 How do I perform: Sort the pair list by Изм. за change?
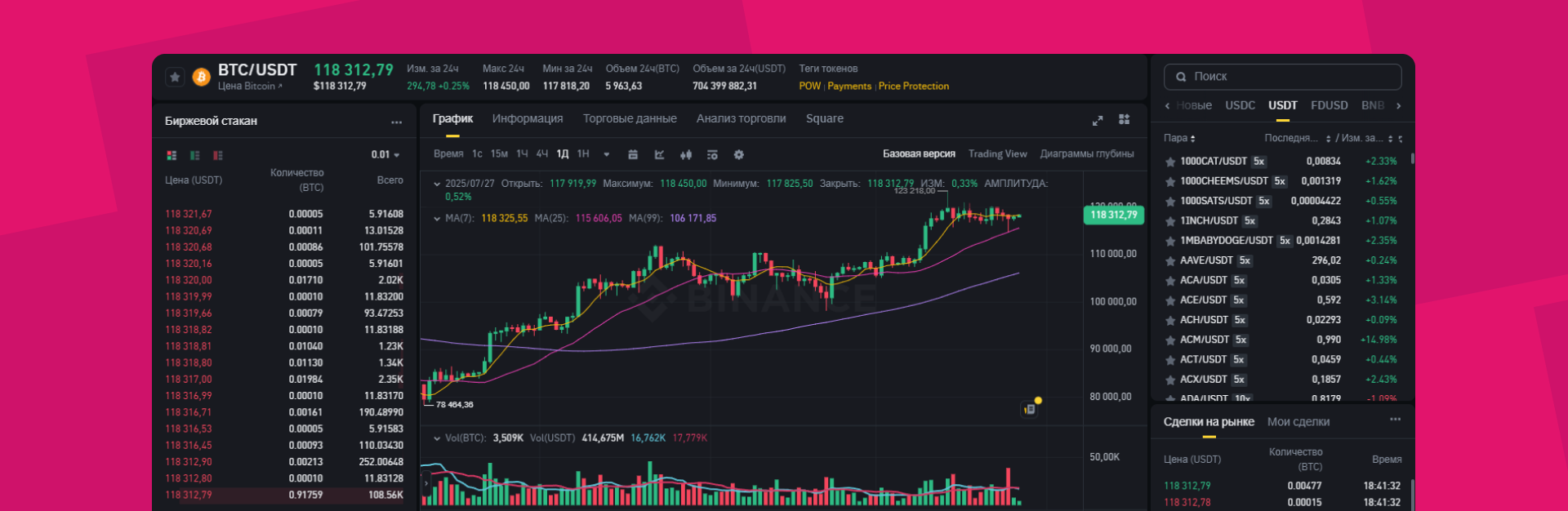(1368, 138)
